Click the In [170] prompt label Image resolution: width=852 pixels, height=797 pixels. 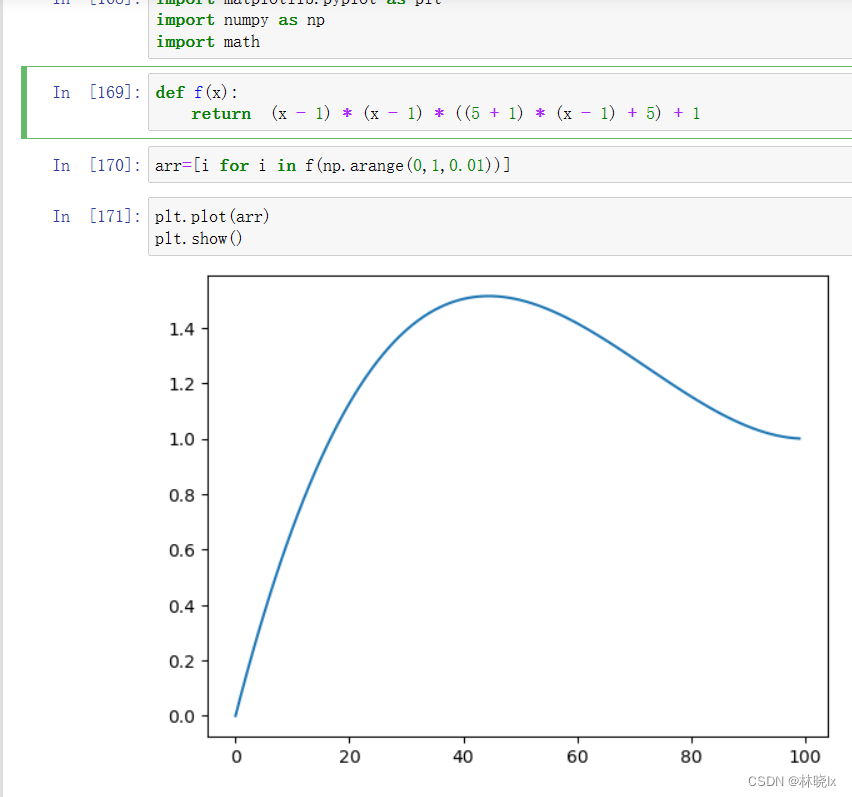pyautogui.click(x=97, y=165)
